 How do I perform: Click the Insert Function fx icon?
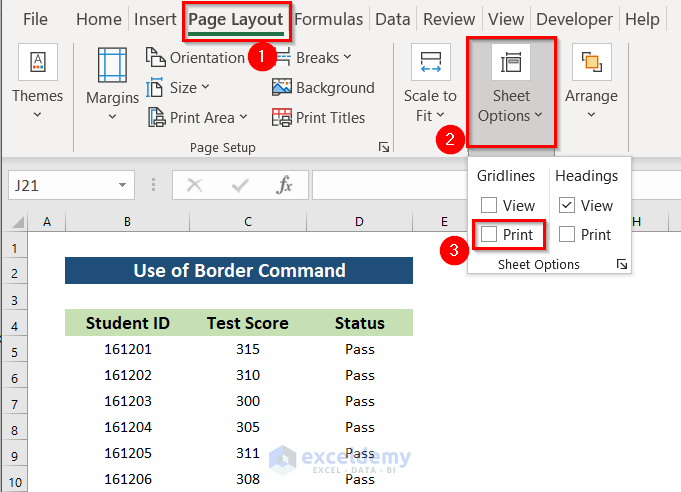tap(284, 185)
